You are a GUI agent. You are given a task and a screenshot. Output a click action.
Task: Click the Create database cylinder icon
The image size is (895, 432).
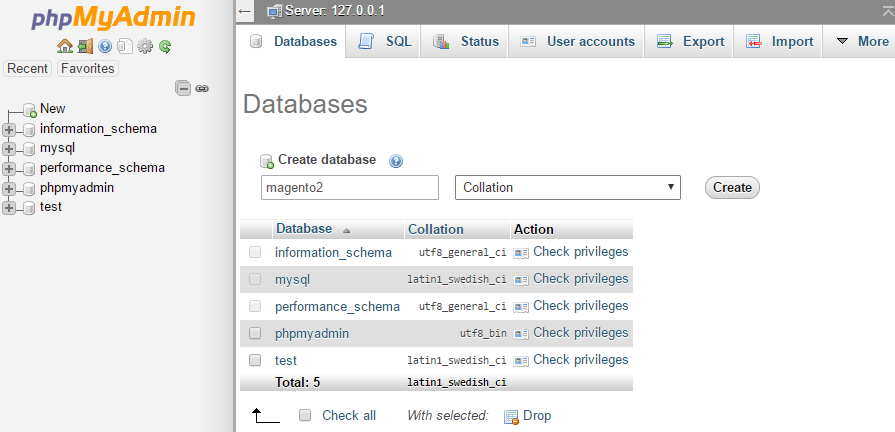267,162
